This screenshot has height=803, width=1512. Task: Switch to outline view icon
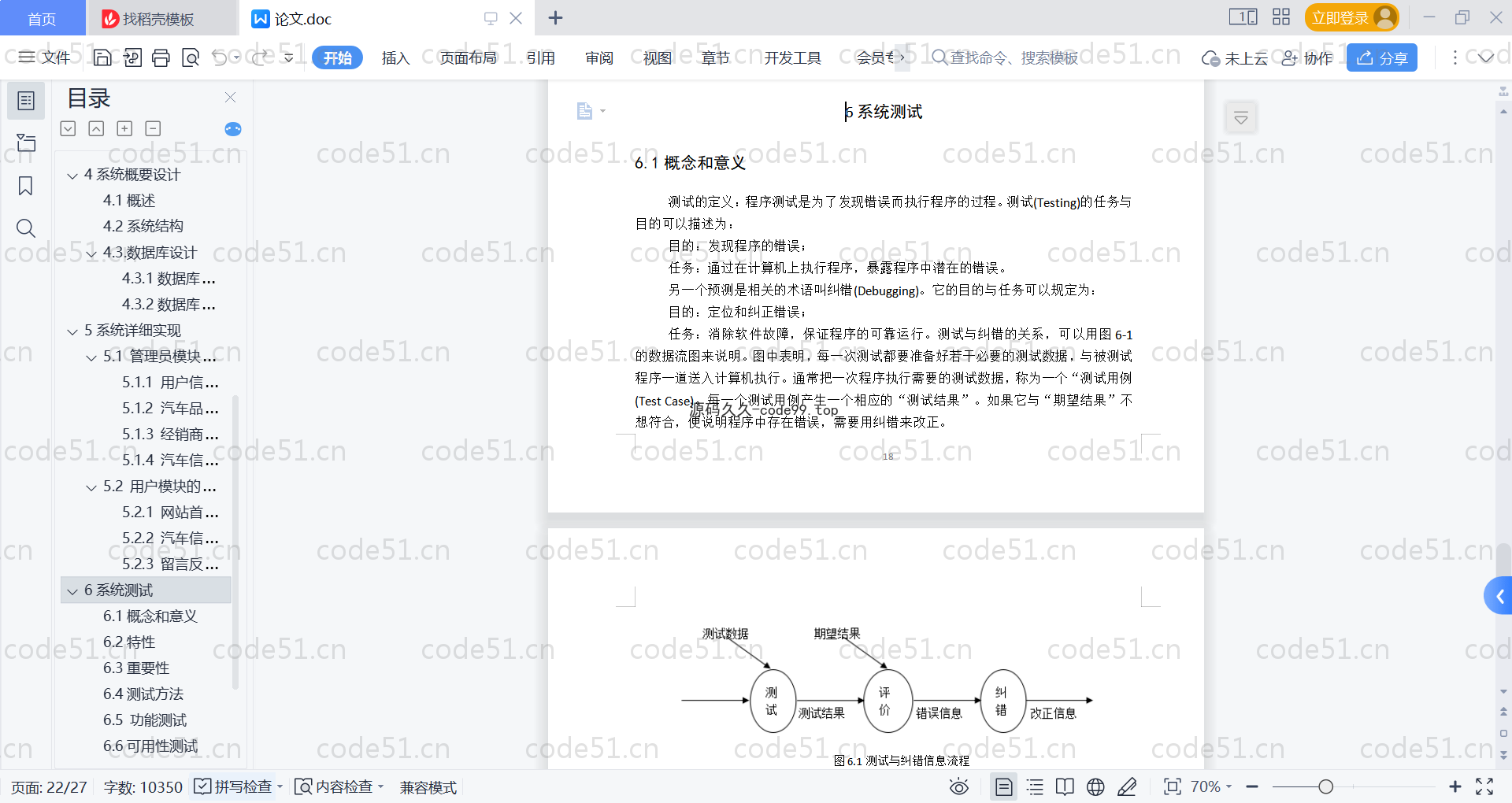pos(1036,786)
